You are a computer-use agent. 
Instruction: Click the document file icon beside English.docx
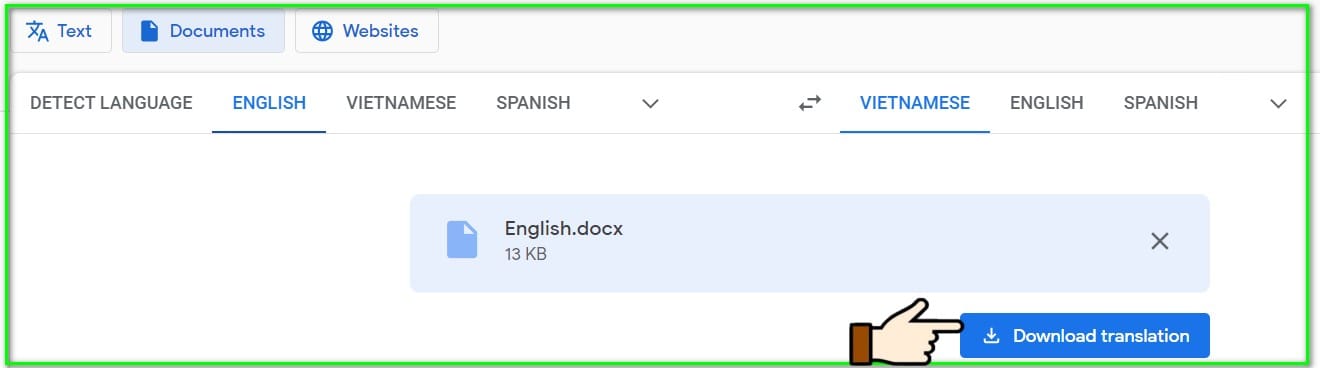[461, 240]
